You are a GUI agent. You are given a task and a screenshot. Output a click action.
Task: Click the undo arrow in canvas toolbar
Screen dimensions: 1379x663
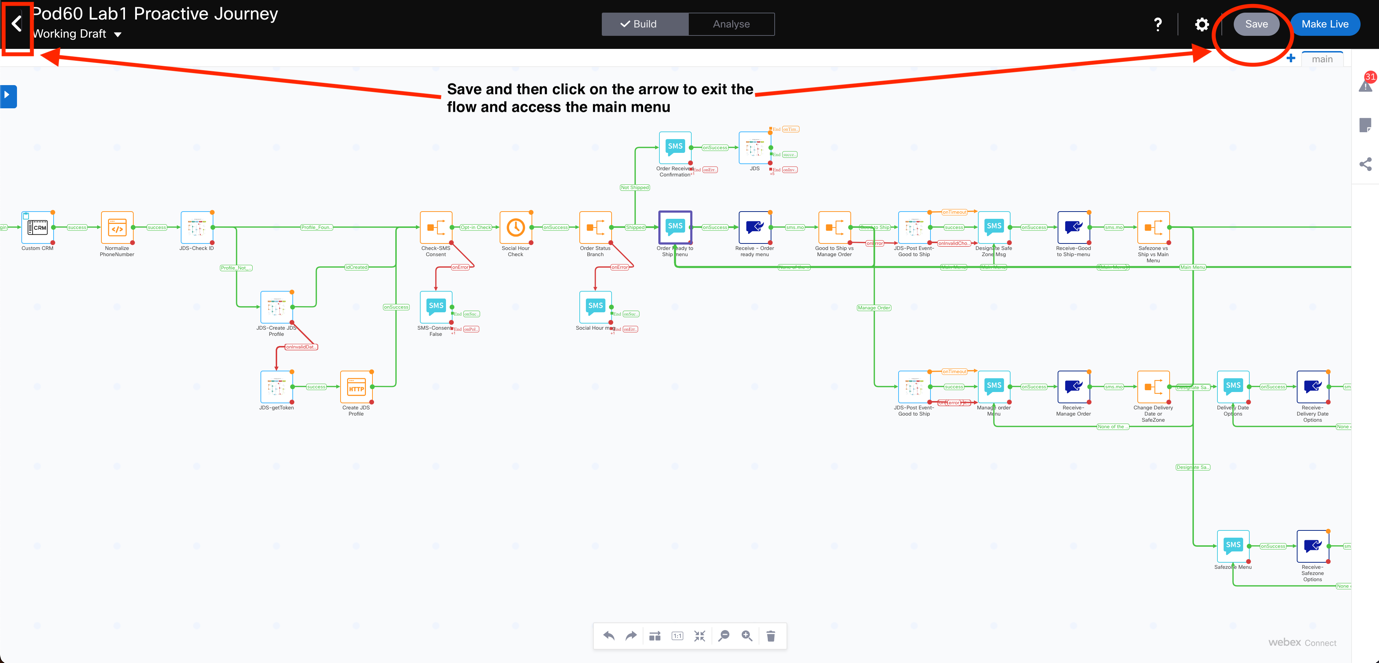point(609,636)
